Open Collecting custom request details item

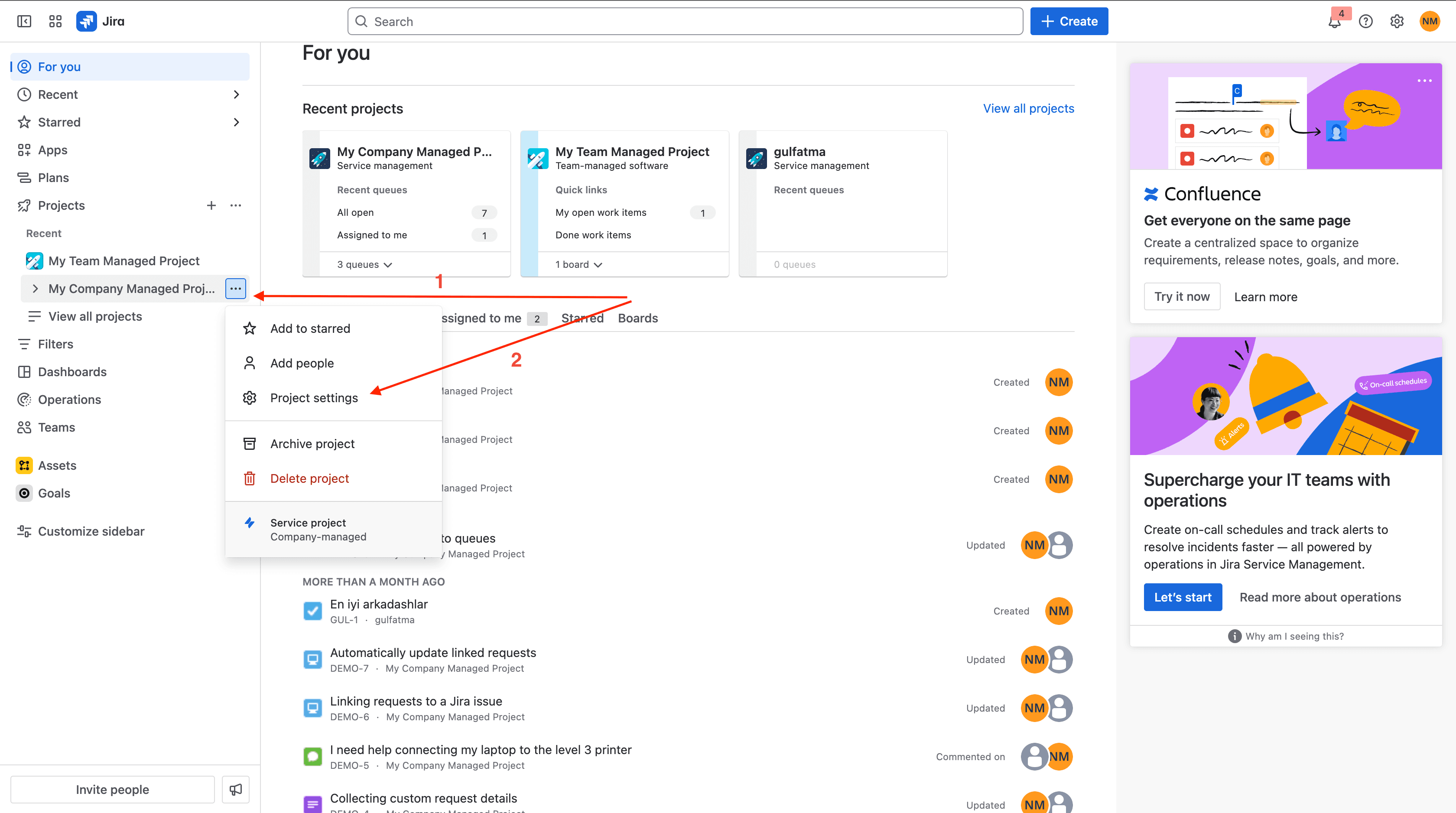pyautogui.click(x=423, y=798)
